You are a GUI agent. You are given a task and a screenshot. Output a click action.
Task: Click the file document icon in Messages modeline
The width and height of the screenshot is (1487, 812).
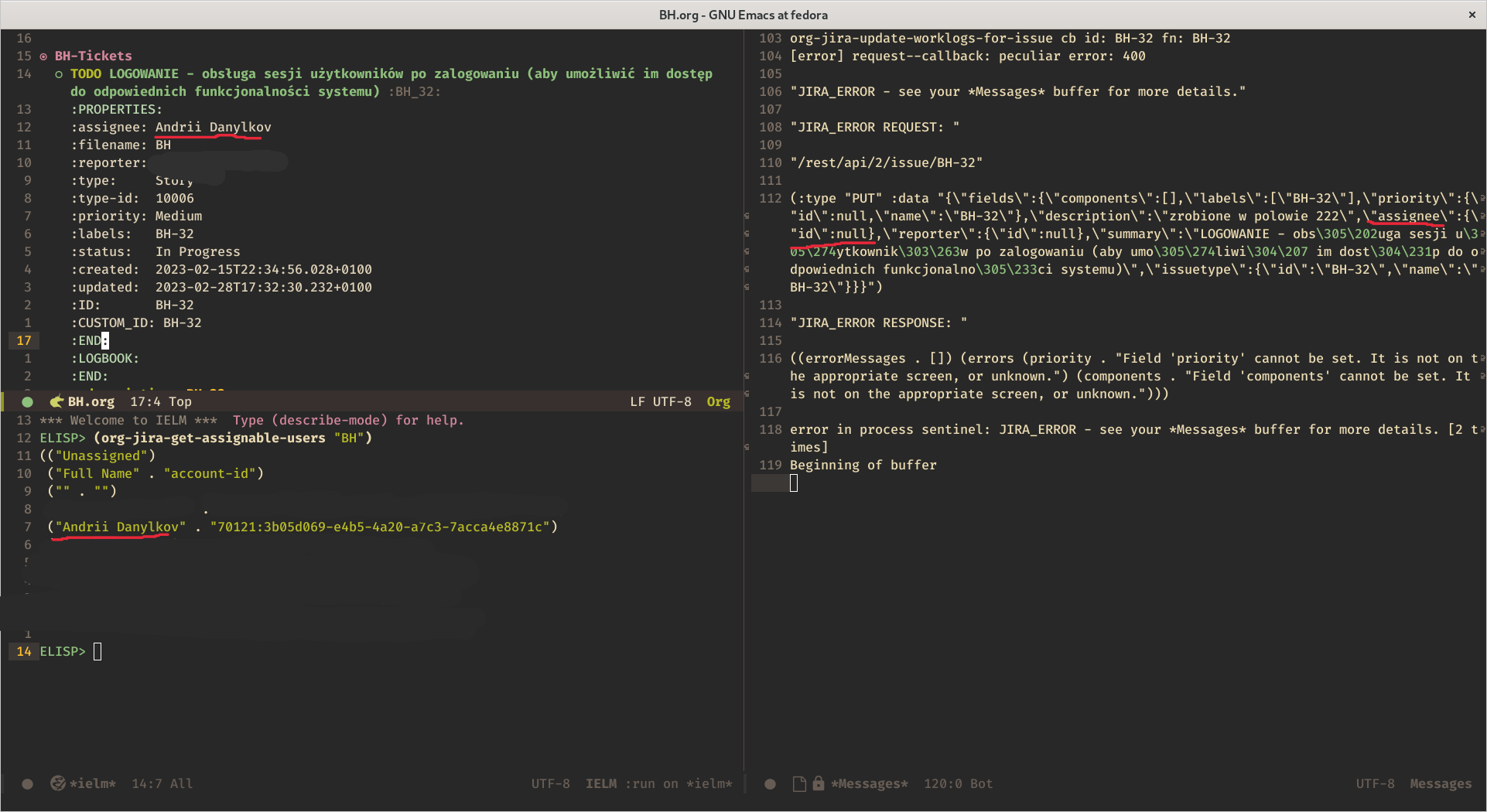[799, 784]
